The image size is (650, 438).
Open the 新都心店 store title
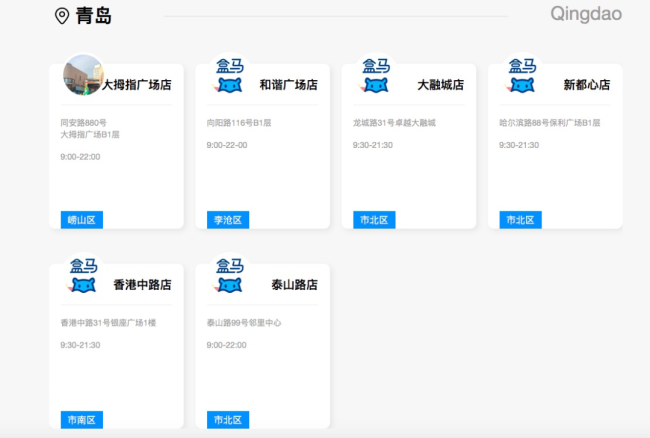587,85
